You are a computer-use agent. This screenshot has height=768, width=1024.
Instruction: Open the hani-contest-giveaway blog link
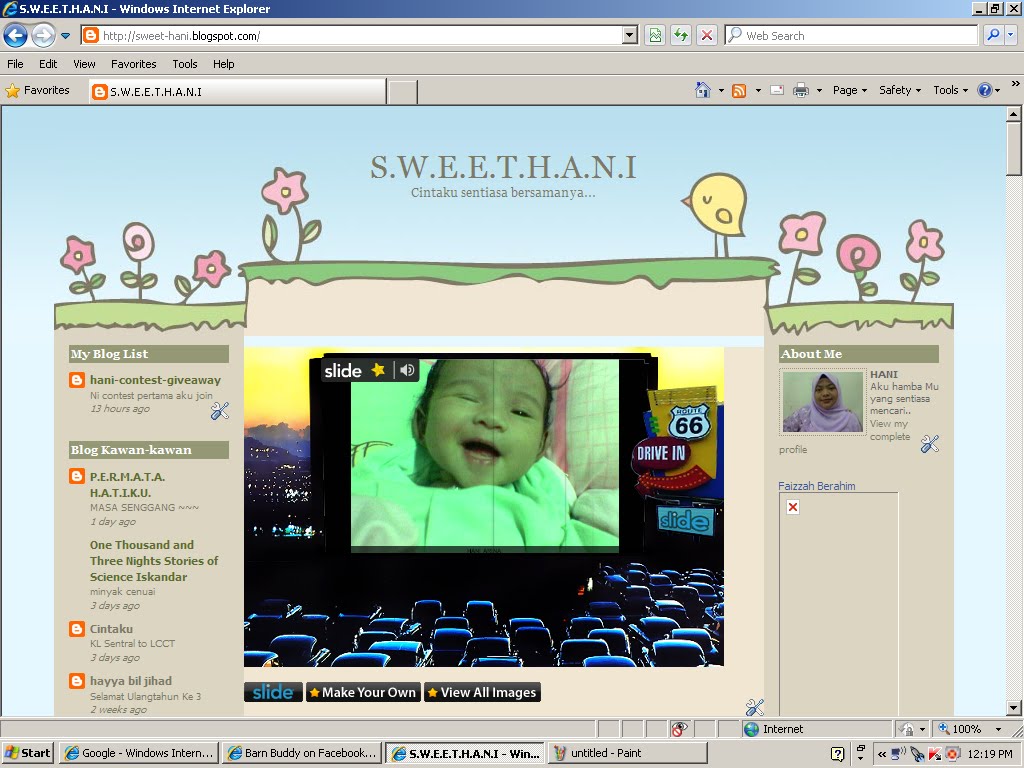point(155,379)
